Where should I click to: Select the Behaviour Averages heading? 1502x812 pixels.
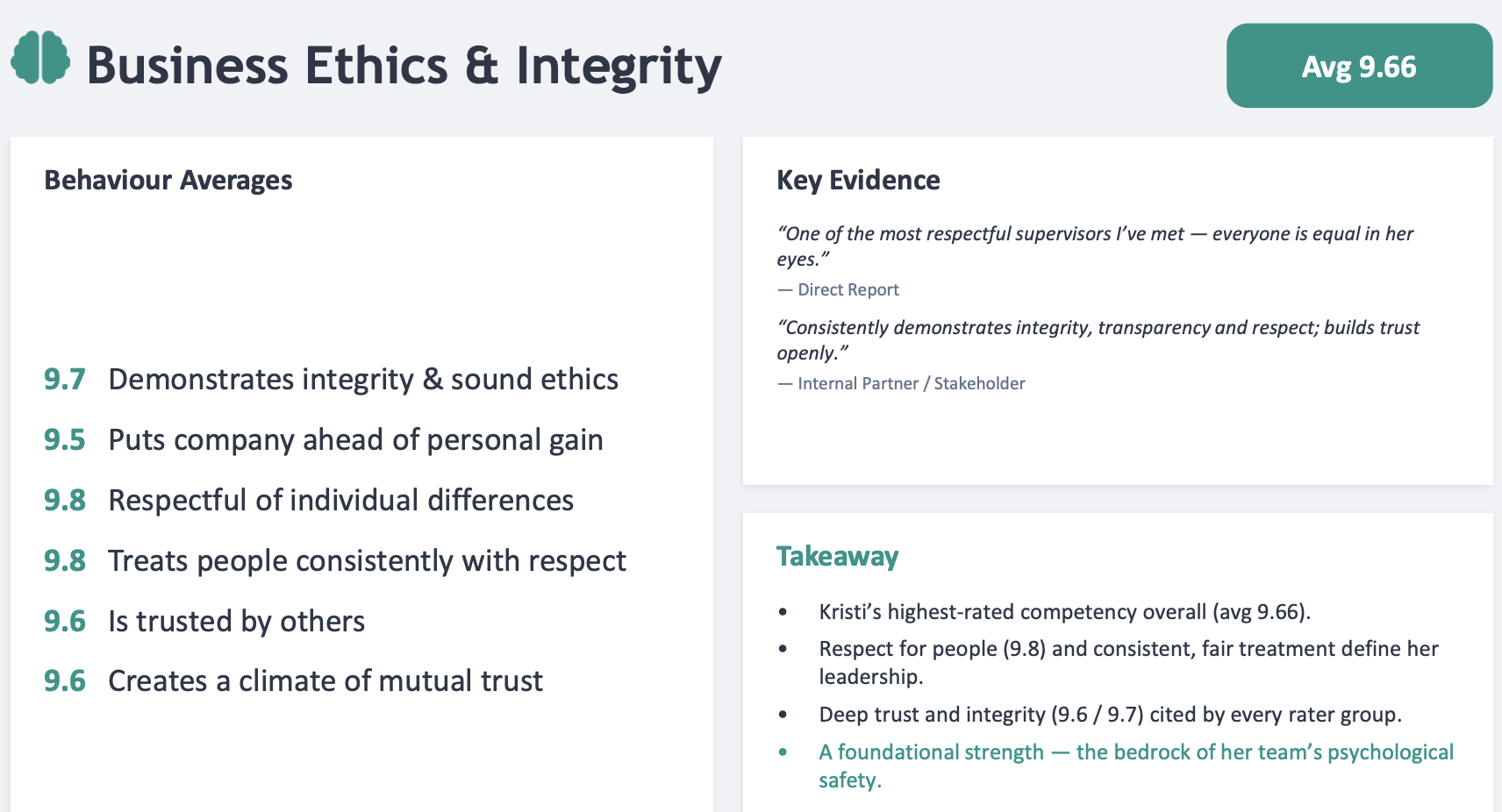click(x=168, y=180)
